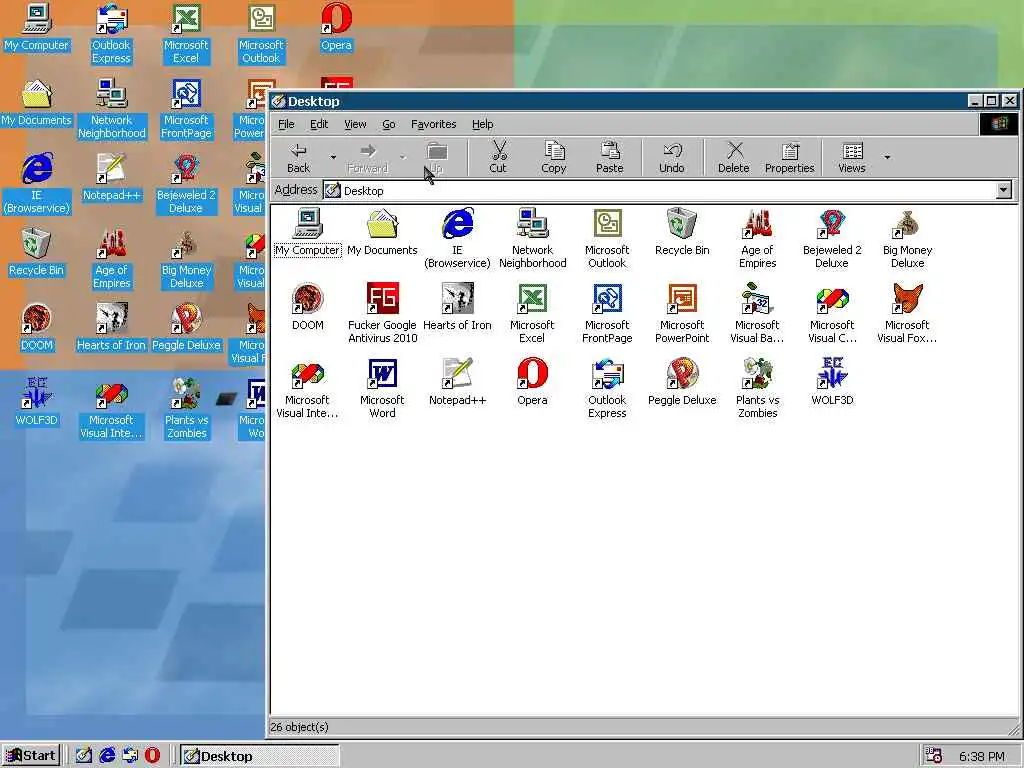Select My Computer icon in Desktop window
Screen dimensions: 1024x768
point(308,232)
